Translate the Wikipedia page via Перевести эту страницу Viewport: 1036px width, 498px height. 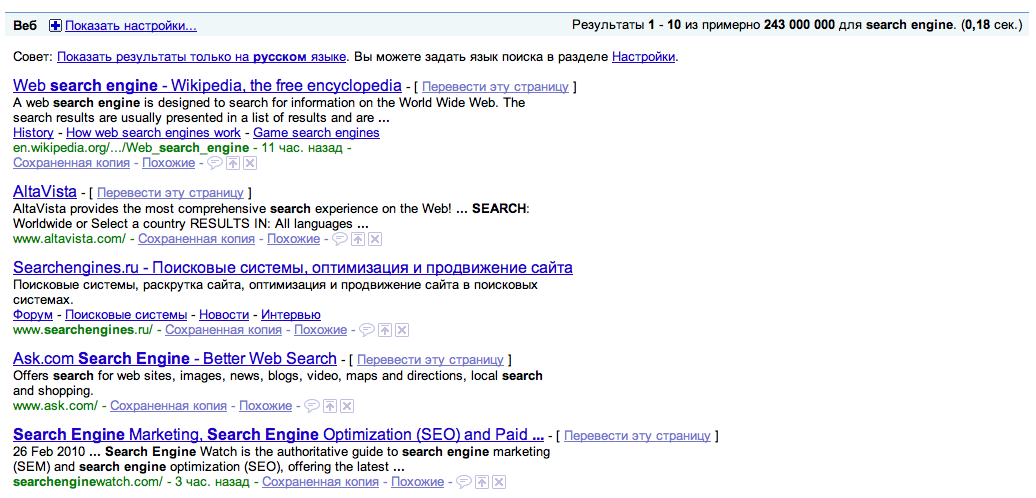[x=495, y=87]
